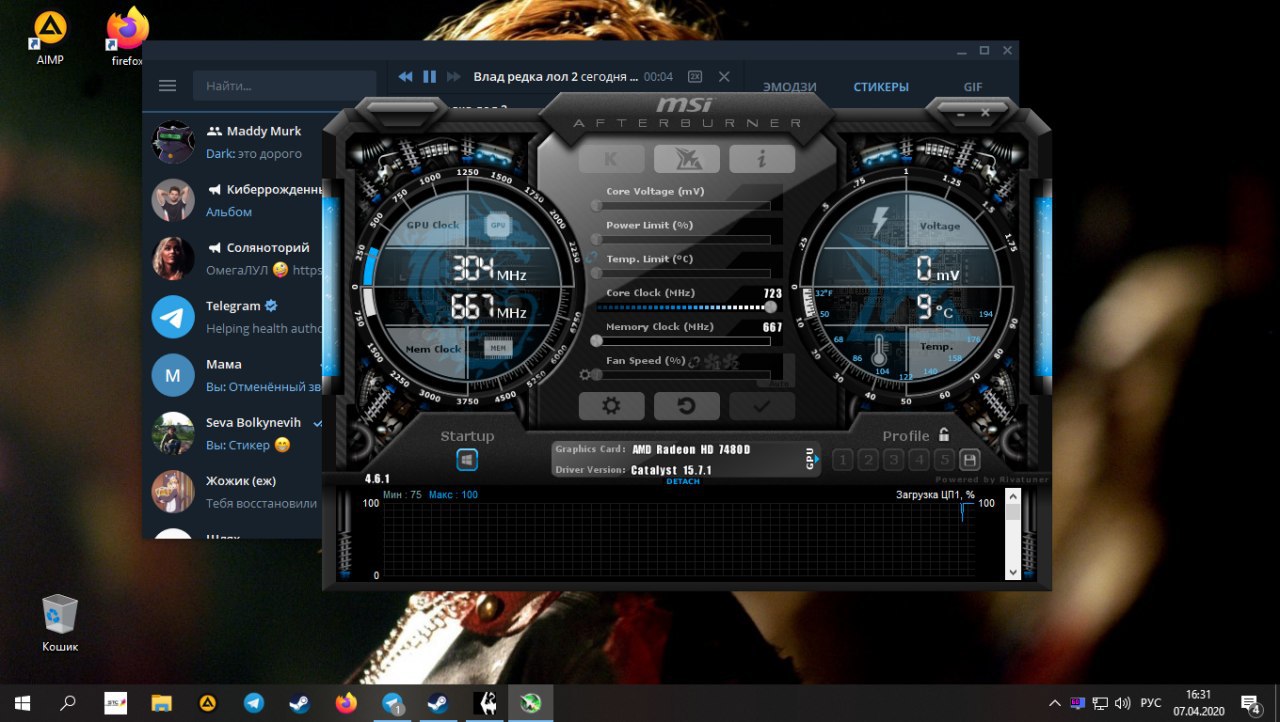Skip to next track in Telegram player
The width and height of the screenshot is (1280, 722).
454,77
